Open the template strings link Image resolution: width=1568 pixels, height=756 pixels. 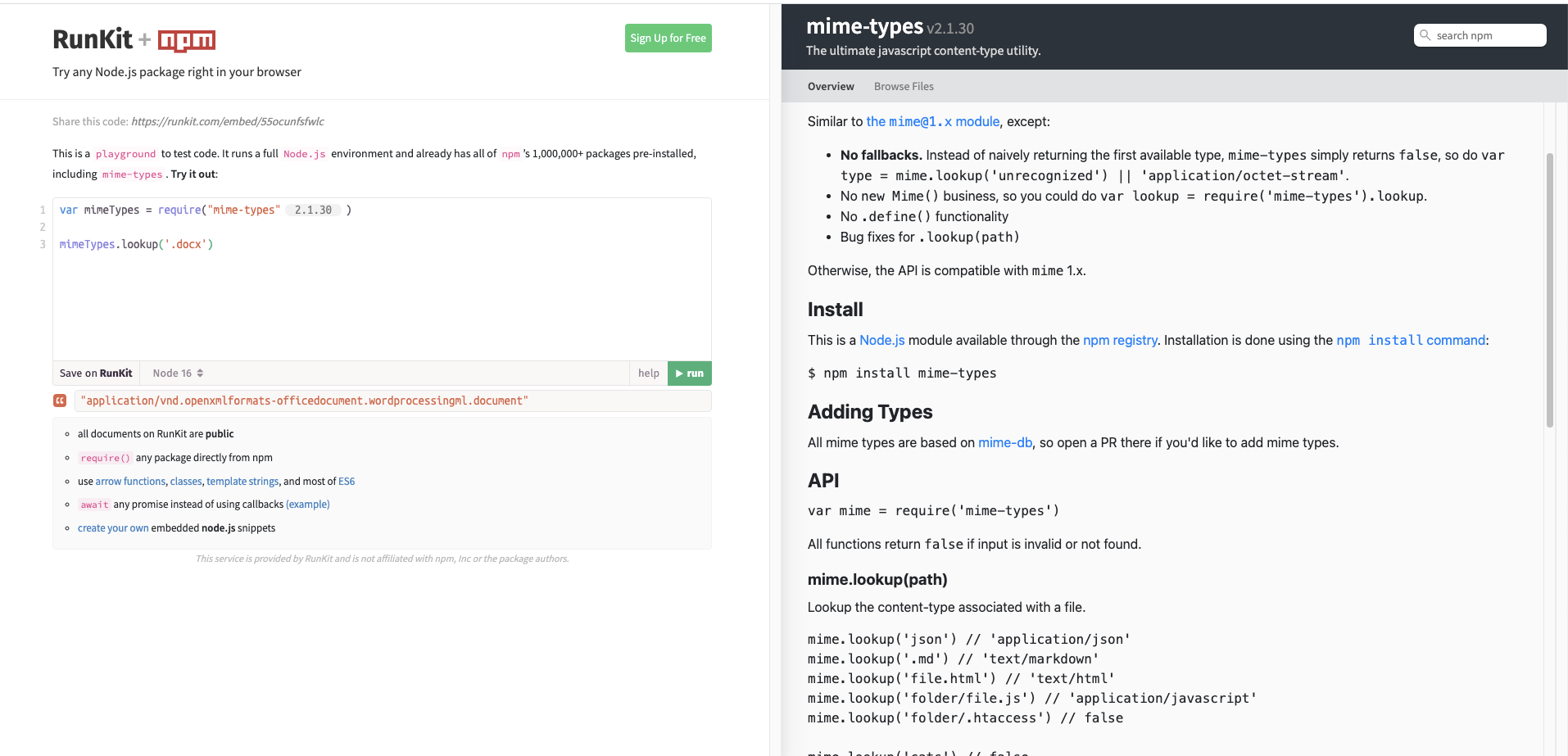click(x=242, y=481)
